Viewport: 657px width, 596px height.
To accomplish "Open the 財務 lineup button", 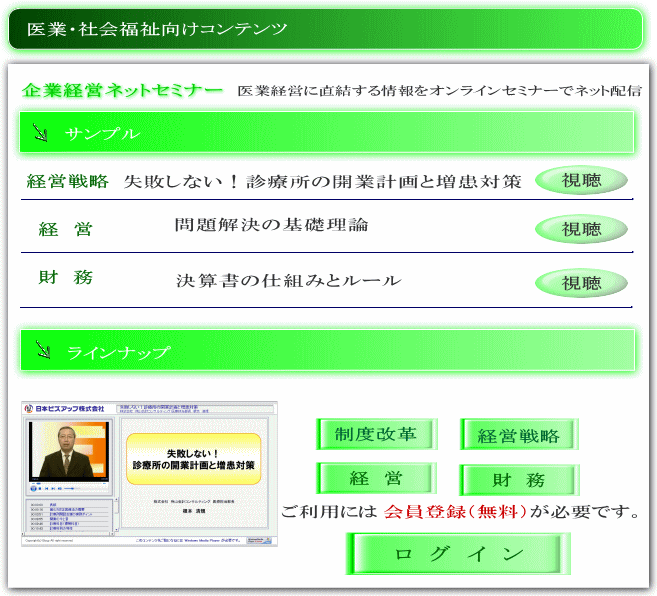I will (518, 480).
